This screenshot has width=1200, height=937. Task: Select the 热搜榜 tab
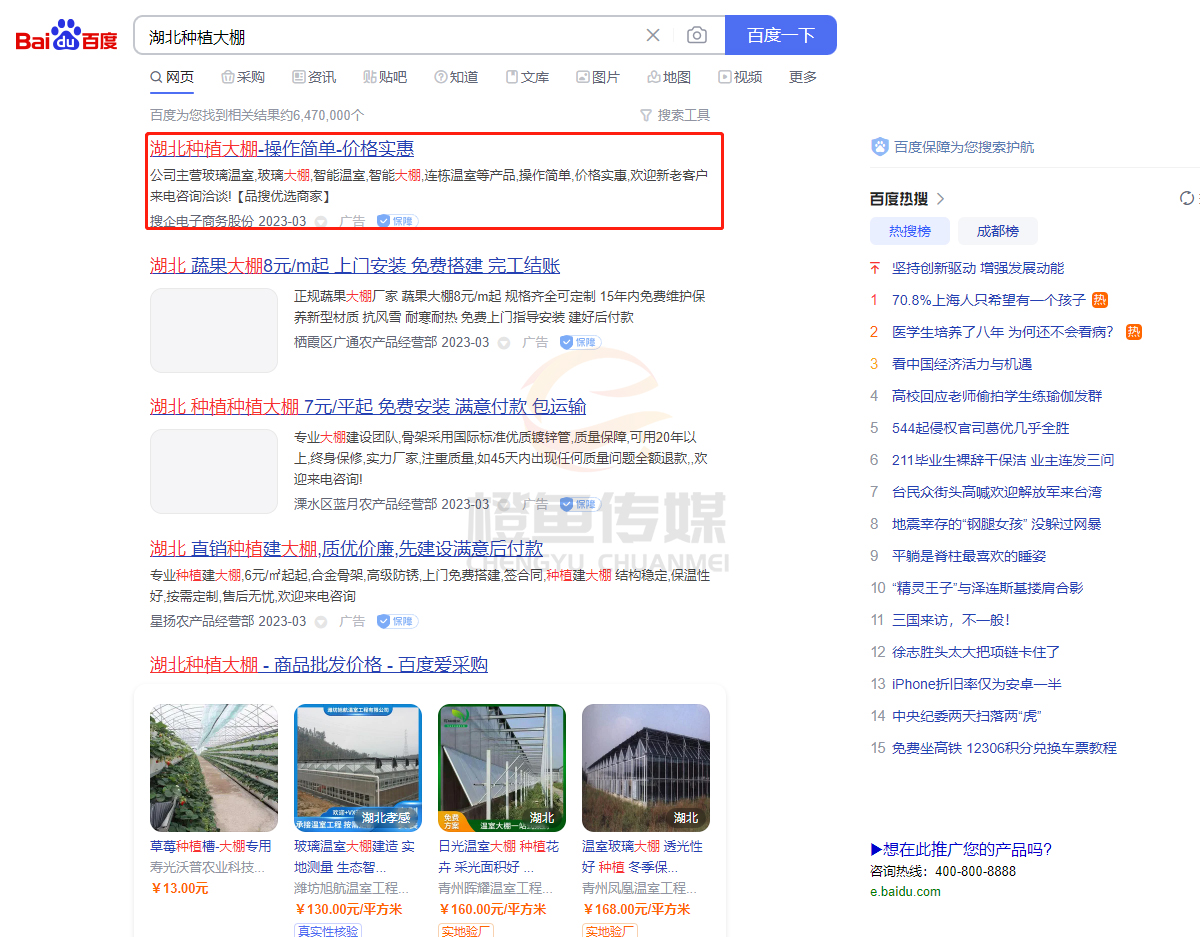pos(910,231)
